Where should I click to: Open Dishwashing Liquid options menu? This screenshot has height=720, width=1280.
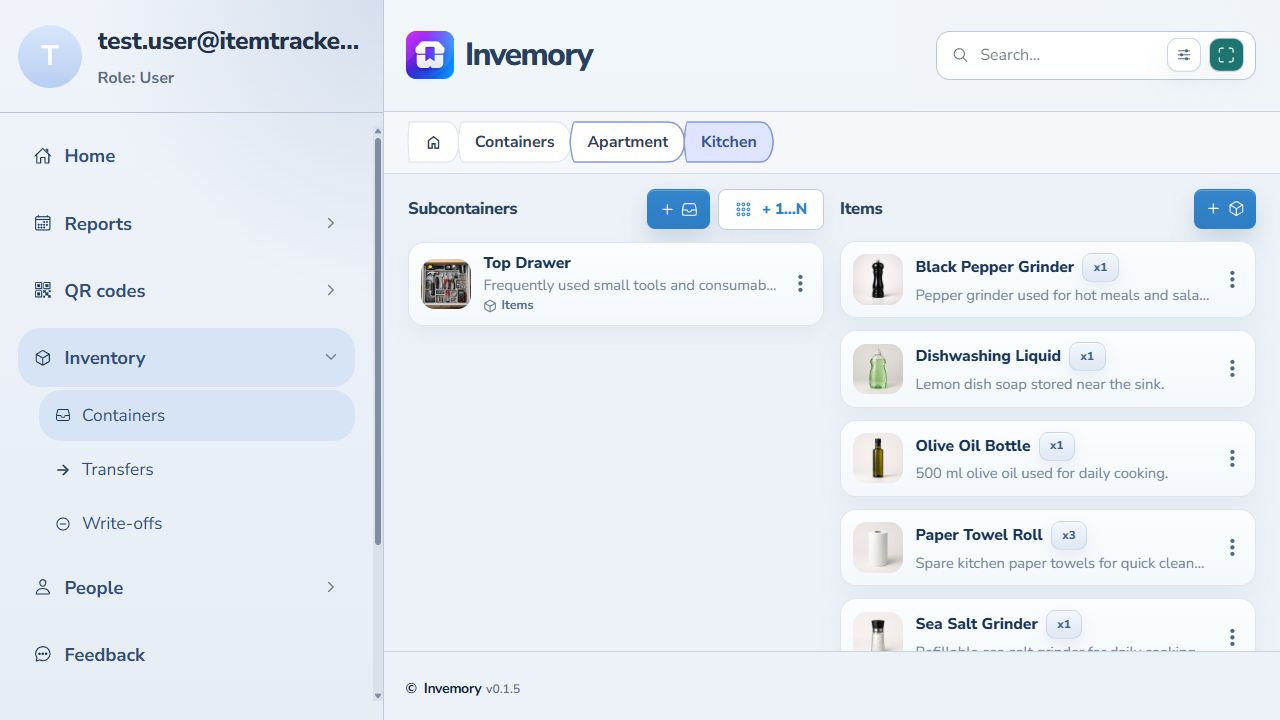click(1232, 369)
